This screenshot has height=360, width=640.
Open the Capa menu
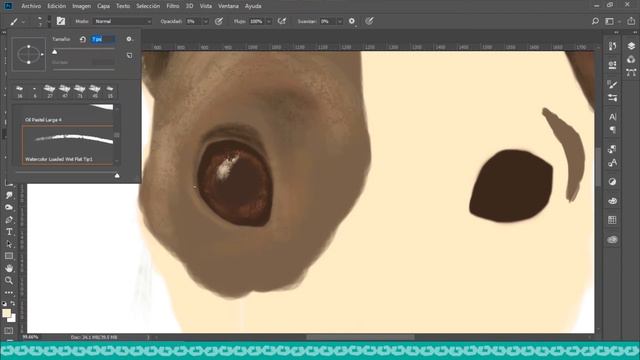tap(103, 6)
